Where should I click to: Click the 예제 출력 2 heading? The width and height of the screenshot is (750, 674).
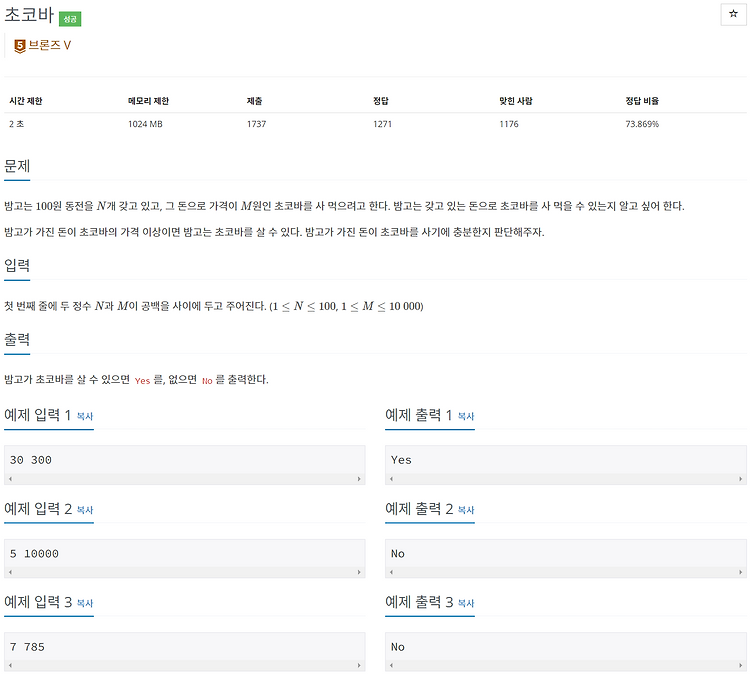419,508
